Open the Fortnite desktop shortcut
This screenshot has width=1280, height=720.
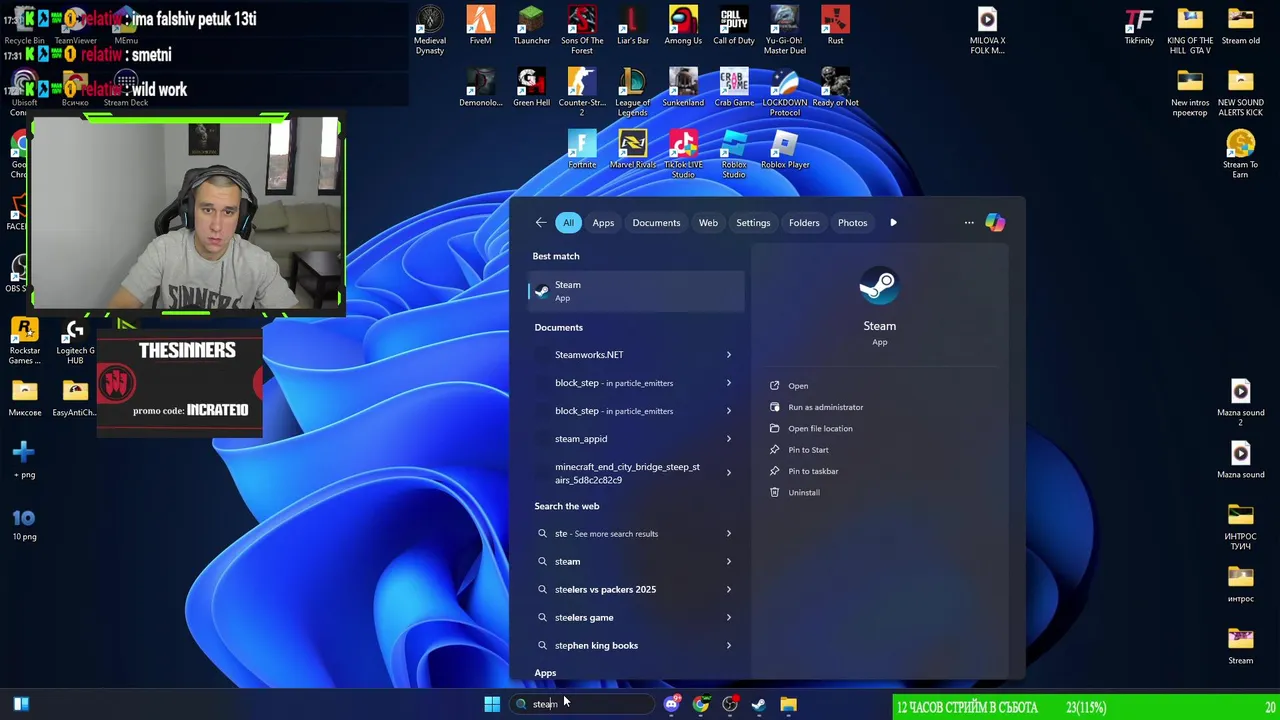pyautogui.click(x=582, y=150)
